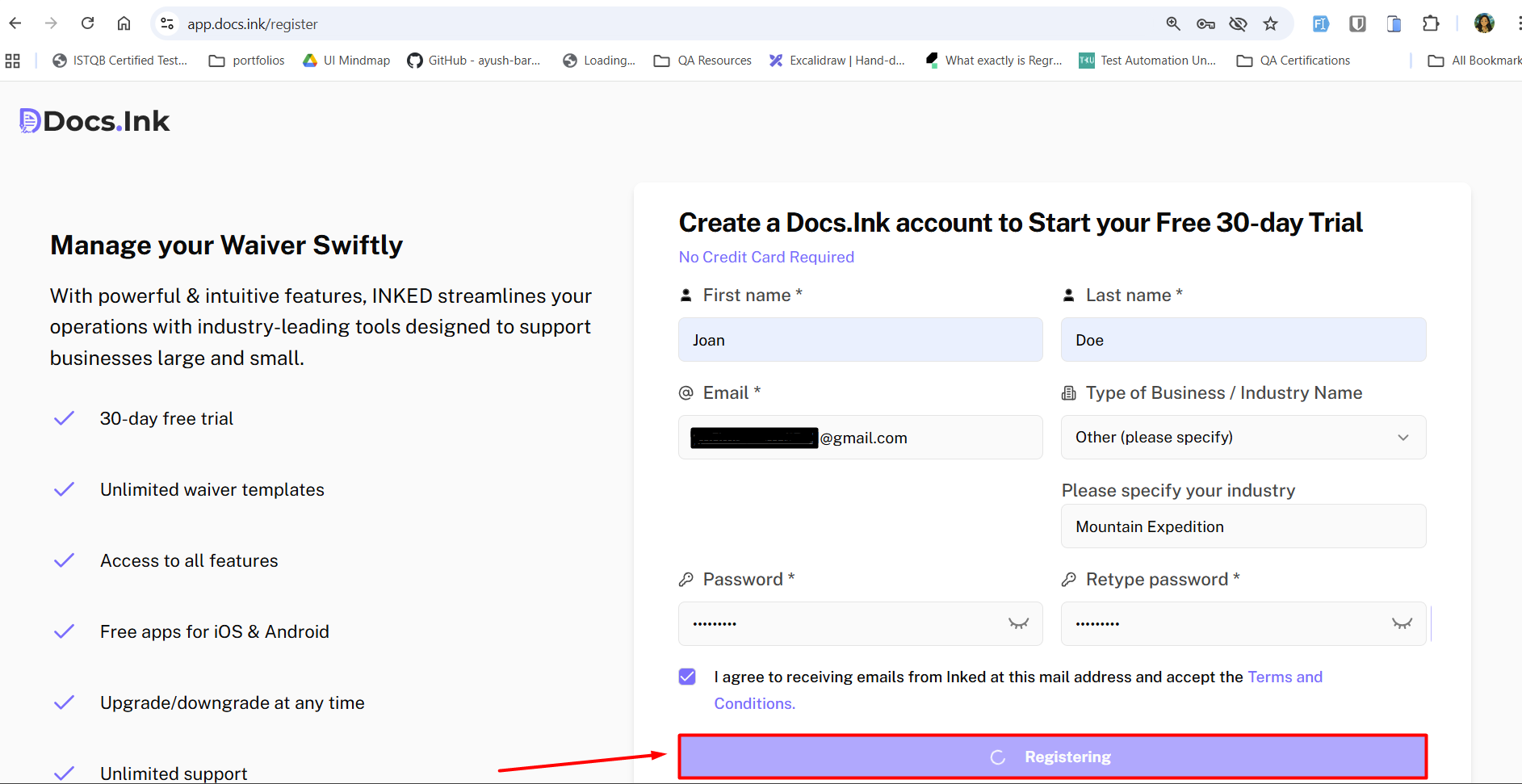Uncheck the agree to receiving emails checkbox
The width and height of the screenshot is (1522, 784).
687,677
